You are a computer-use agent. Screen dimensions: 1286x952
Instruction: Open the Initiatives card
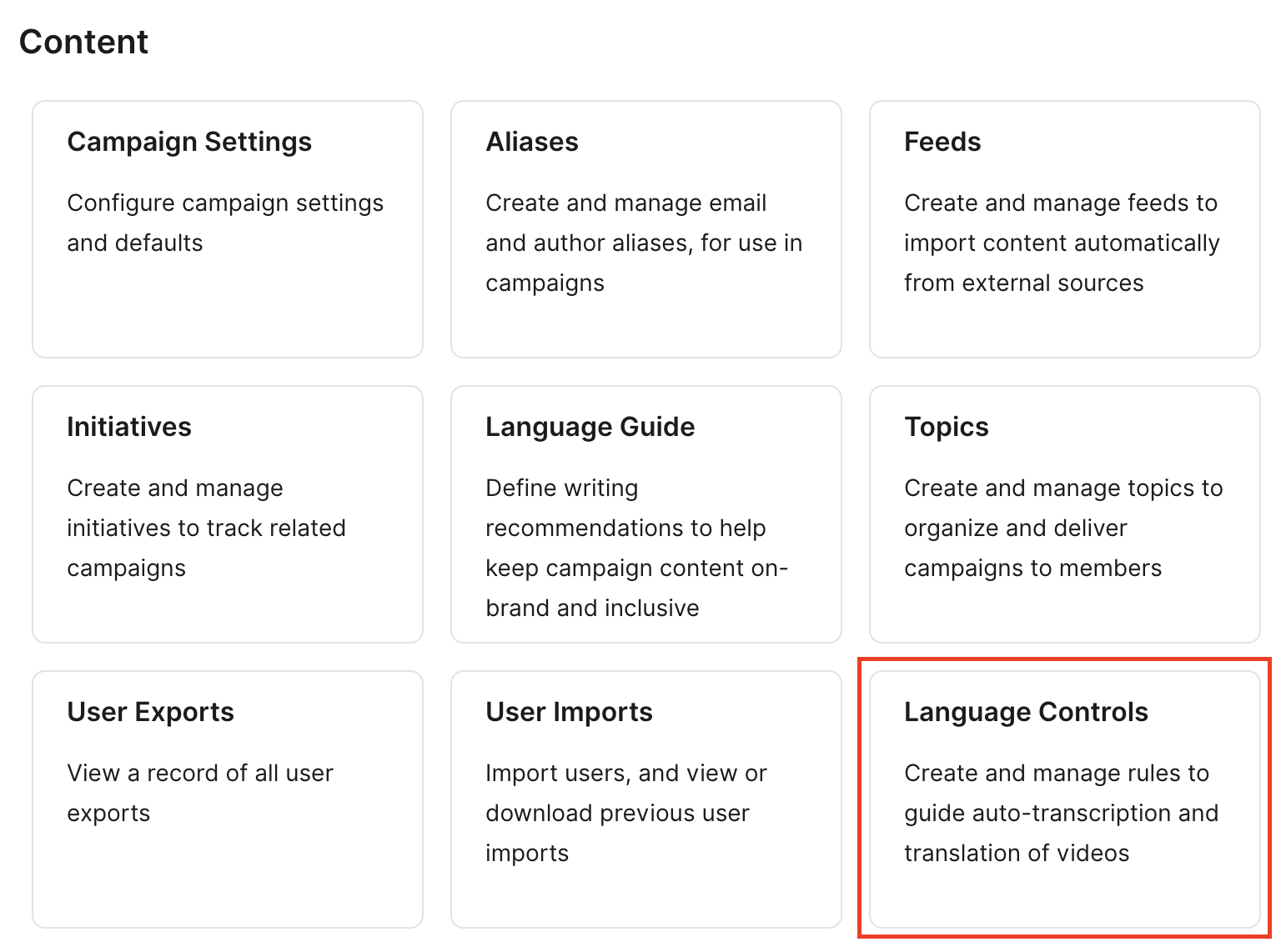point(228,514)
